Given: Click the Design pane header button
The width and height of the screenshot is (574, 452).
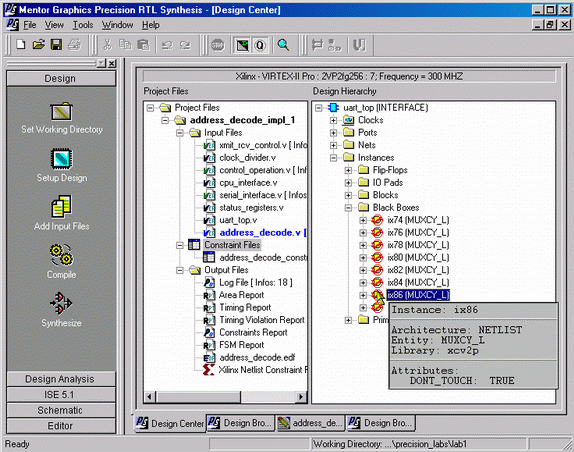Looking at the screenshot, I should coord(61,79).
